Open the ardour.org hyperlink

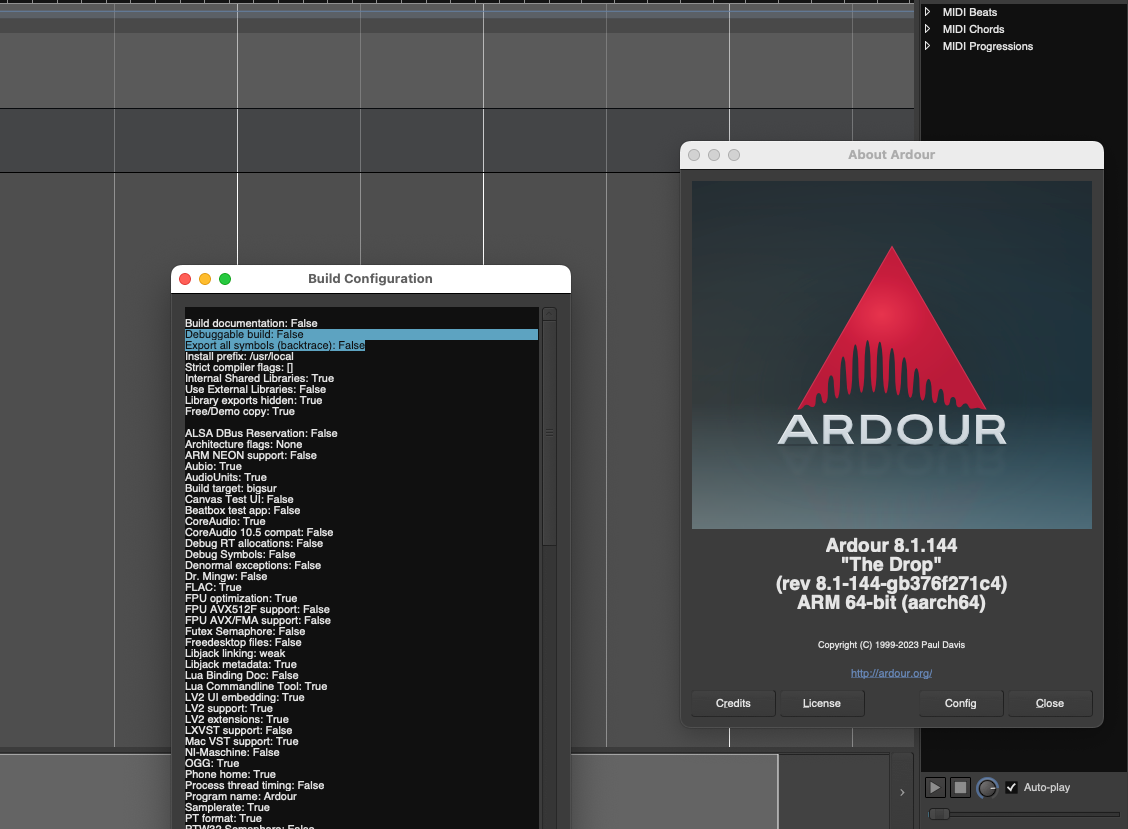click(x=891, y=673)
